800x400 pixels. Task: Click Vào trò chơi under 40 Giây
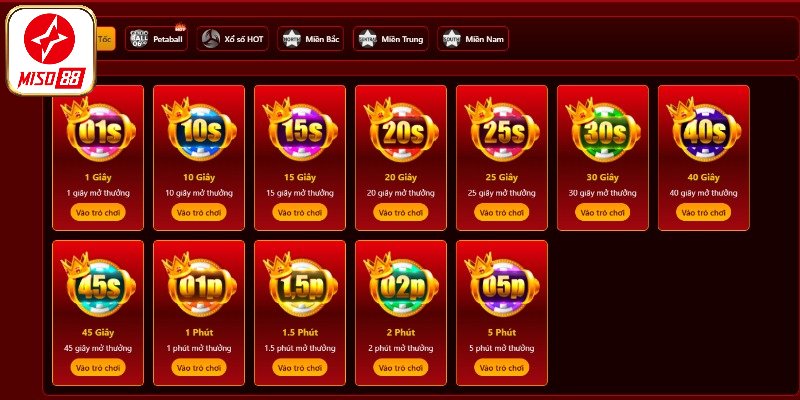[704, 212]
